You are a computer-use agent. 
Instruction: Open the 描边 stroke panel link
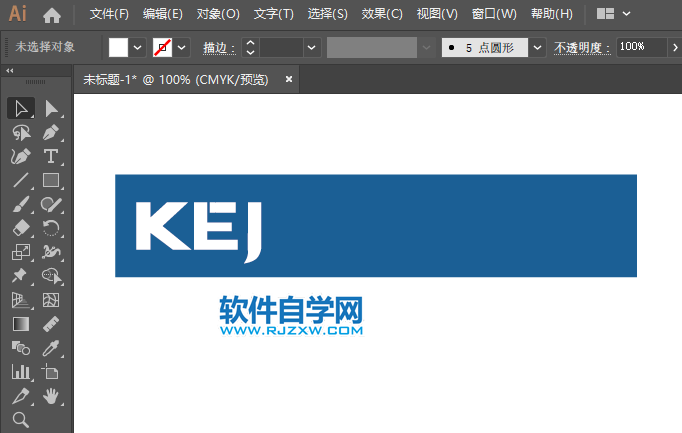[219, 48]
